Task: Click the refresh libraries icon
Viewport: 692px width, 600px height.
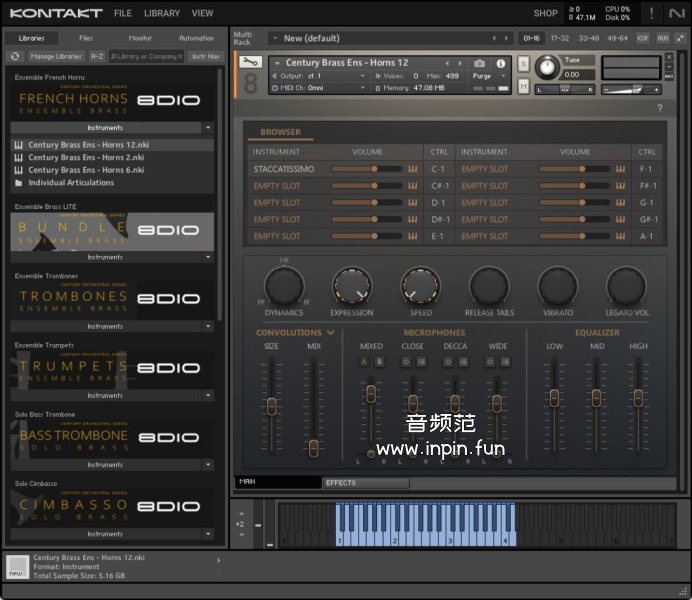Action: click(x=16, y=57)
